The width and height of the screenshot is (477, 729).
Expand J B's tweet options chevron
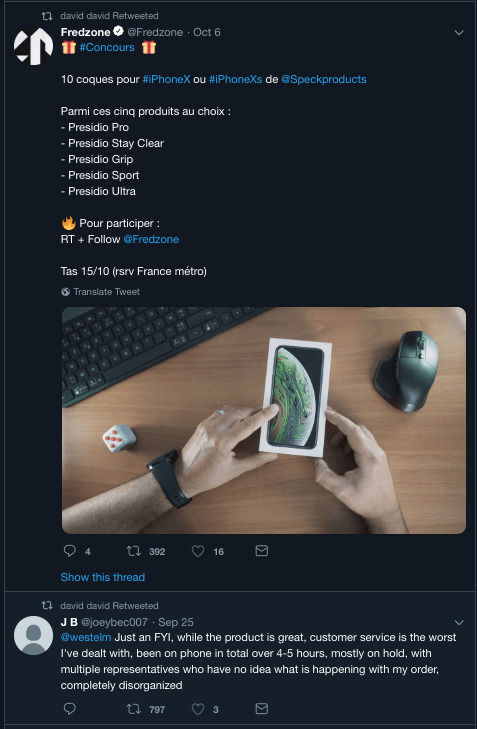coord(459,622)
